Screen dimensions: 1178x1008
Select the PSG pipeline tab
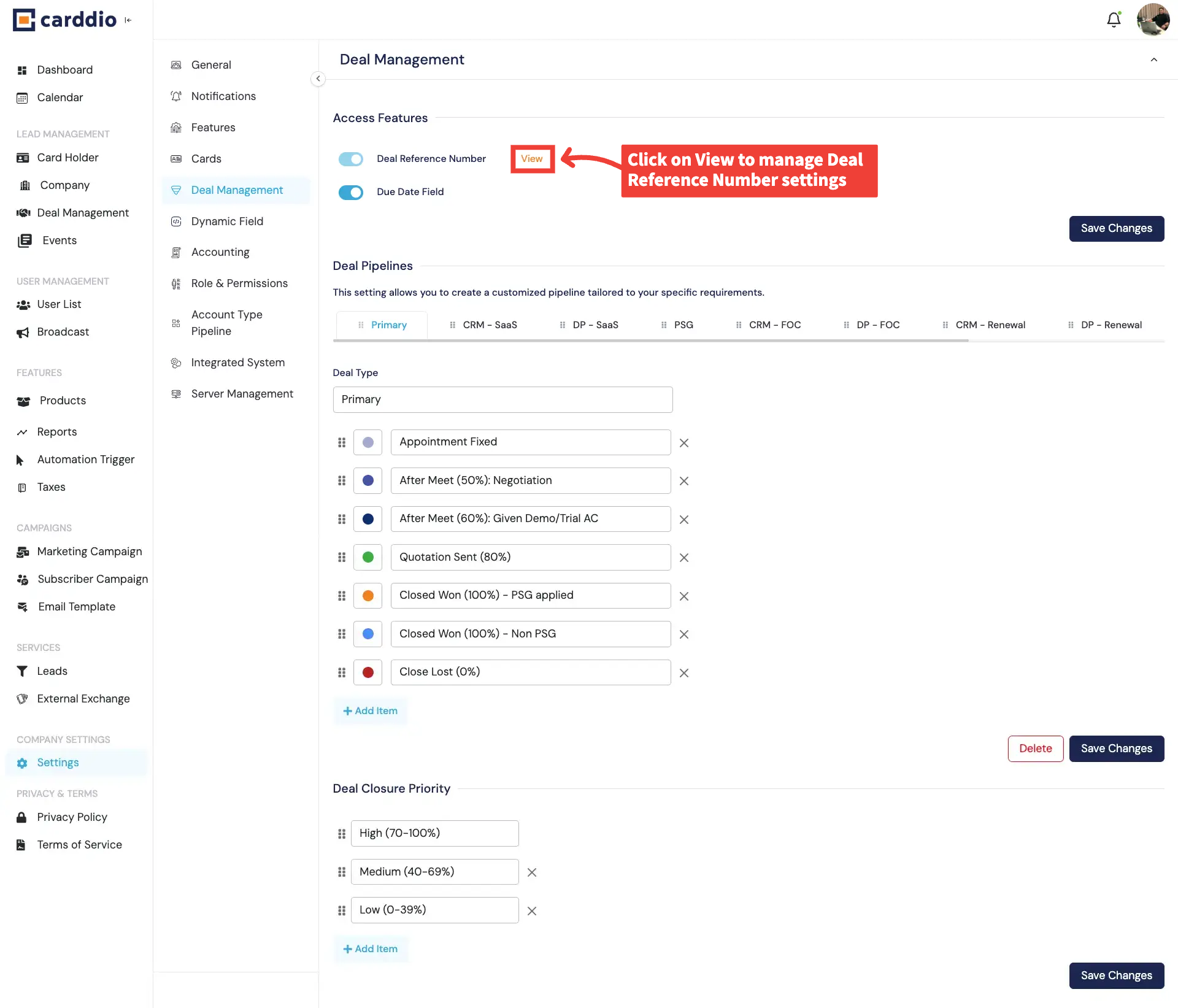(683, 325)
